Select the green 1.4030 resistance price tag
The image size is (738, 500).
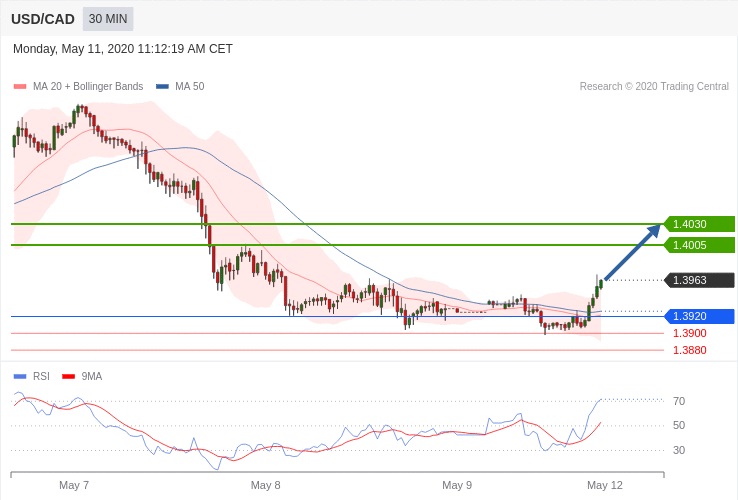(x=698, y=224)
